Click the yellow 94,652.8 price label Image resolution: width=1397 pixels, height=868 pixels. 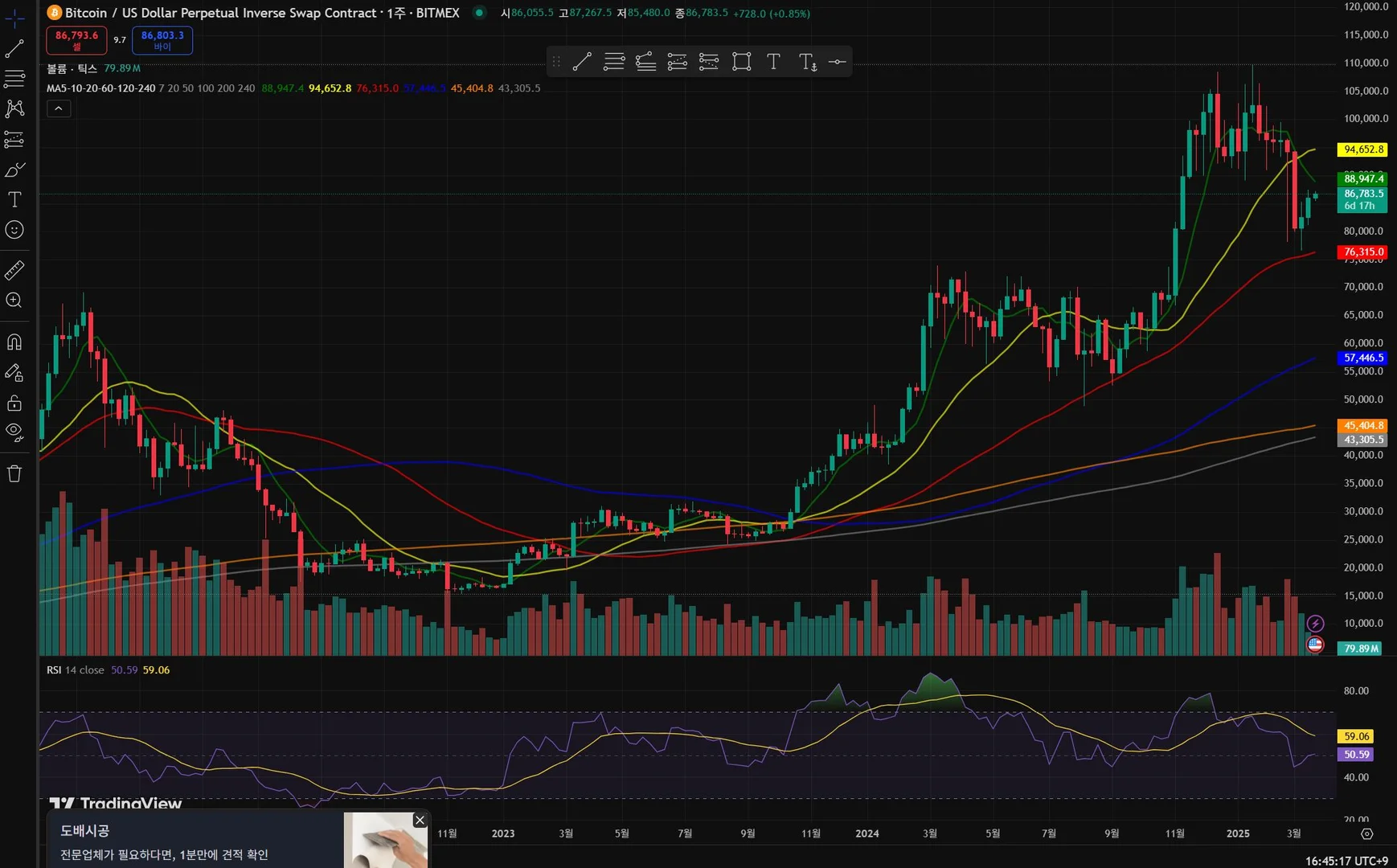(1363, 149)
